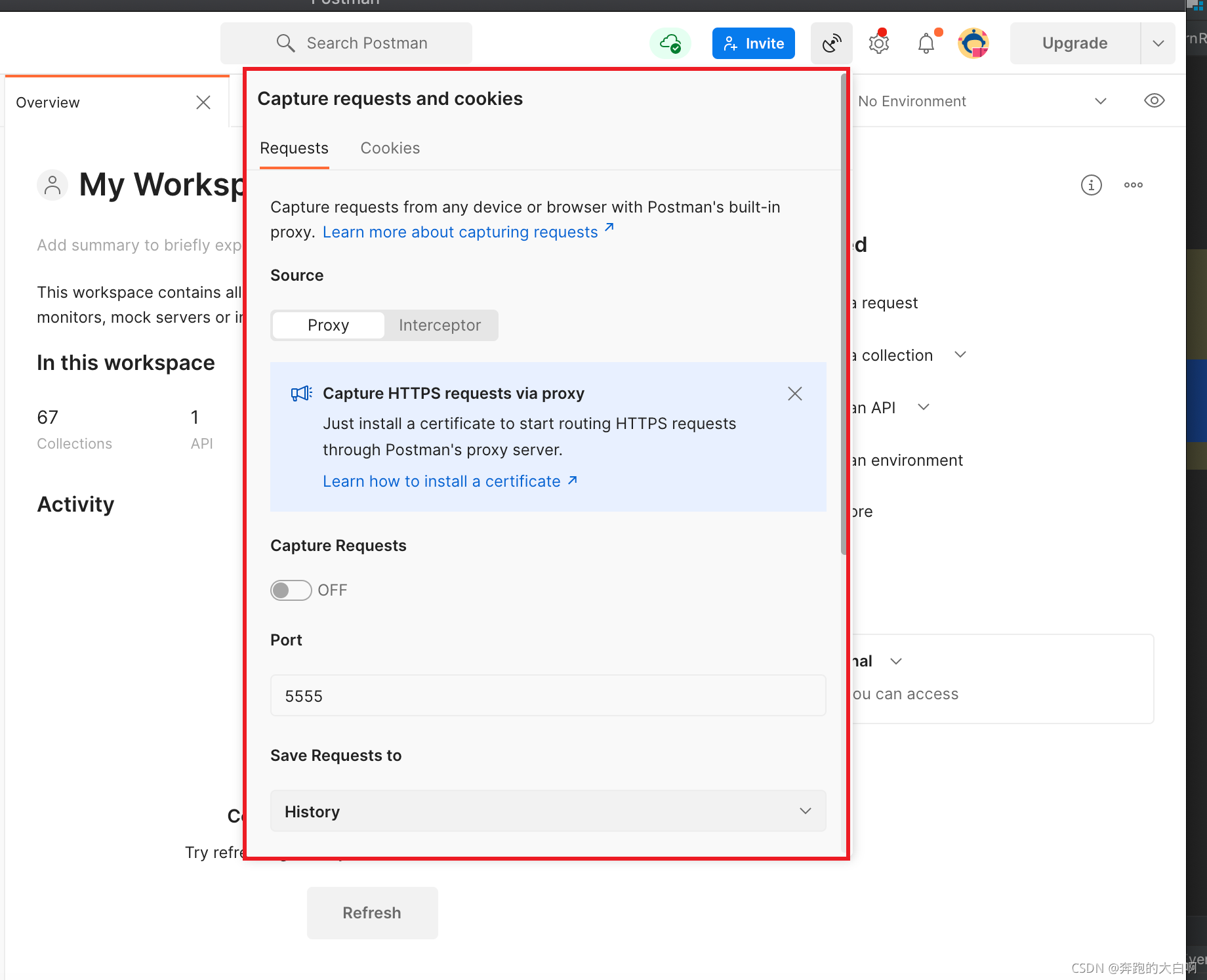
Task: Click the 'an environment' get-started item
Action: (x=907, y=460)
